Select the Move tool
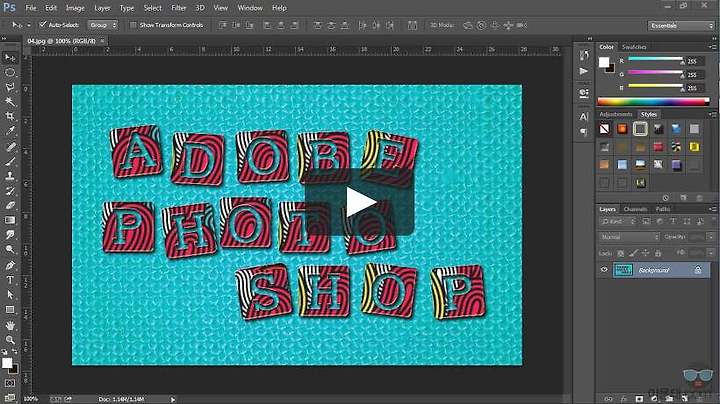Screen dimensions: 720x404 pos(10,57)
